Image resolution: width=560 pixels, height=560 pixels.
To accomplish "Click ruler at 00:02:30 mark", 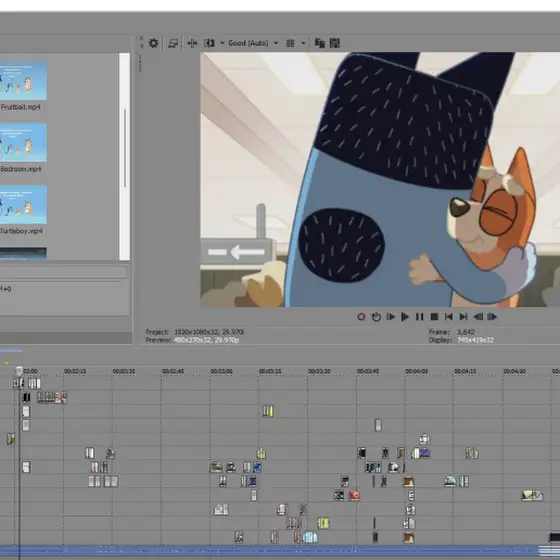I will 124,371.
